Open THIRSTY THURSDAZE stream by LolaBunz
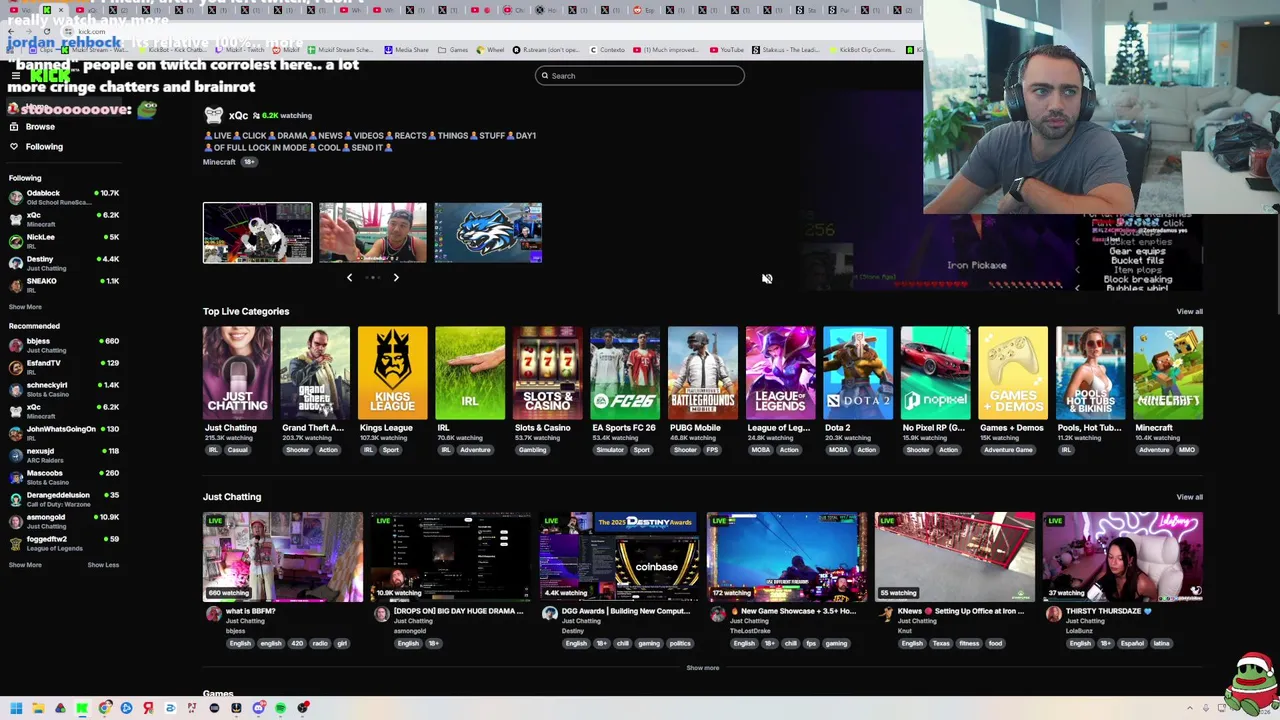The image size is (1280, 720). [x=1123, y=557]
